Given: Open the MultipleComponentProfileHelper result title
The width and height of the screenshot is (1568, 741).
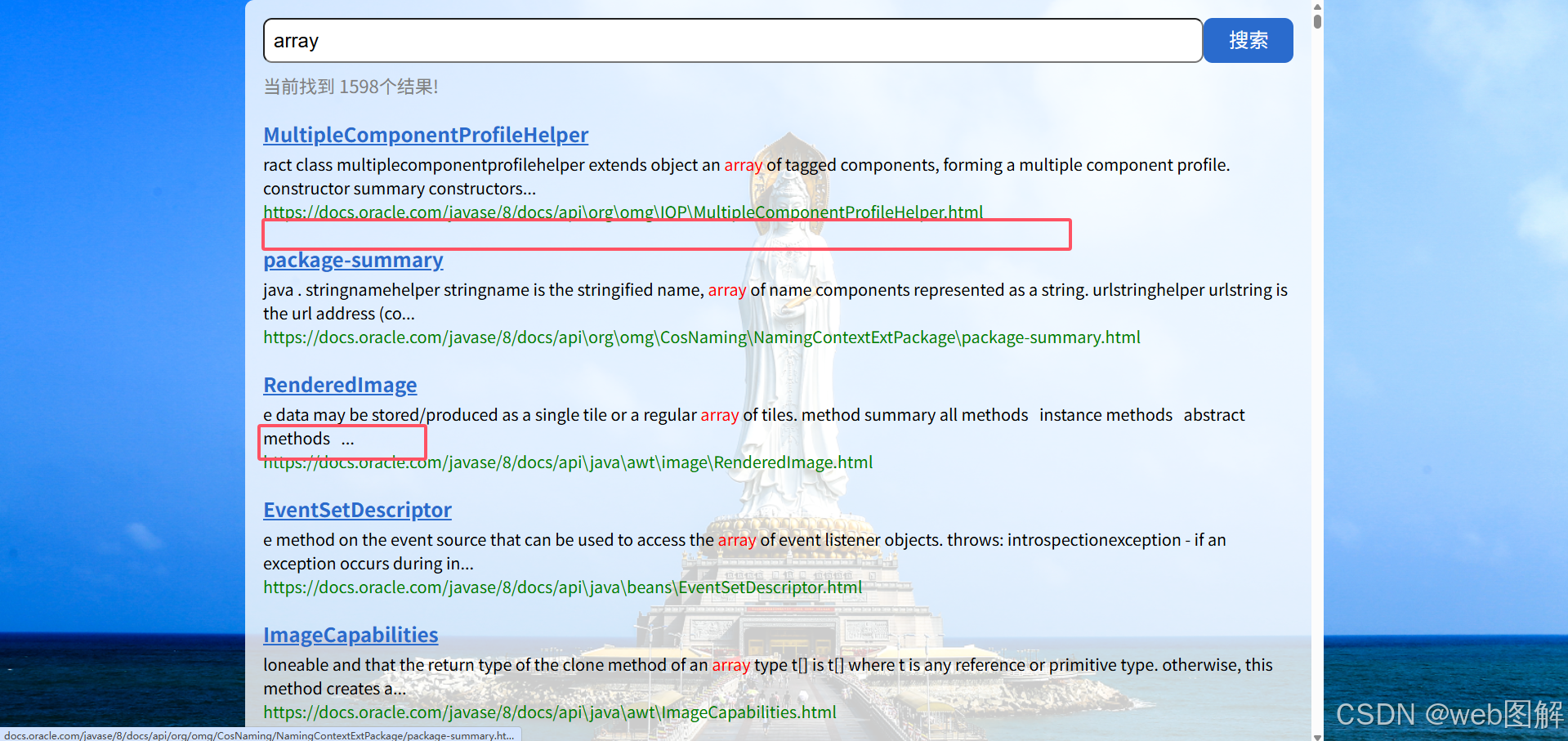Looking at the screenshot, I should pyautogui.click(x=426, y=135).
